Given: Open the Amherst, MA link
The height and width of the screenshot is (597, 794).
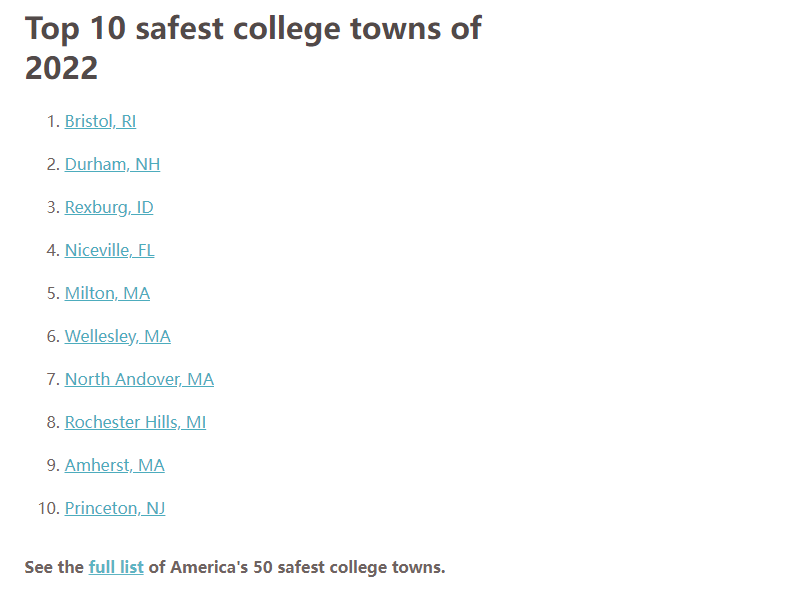Looking at the screenshot, I should click(114, 465).
